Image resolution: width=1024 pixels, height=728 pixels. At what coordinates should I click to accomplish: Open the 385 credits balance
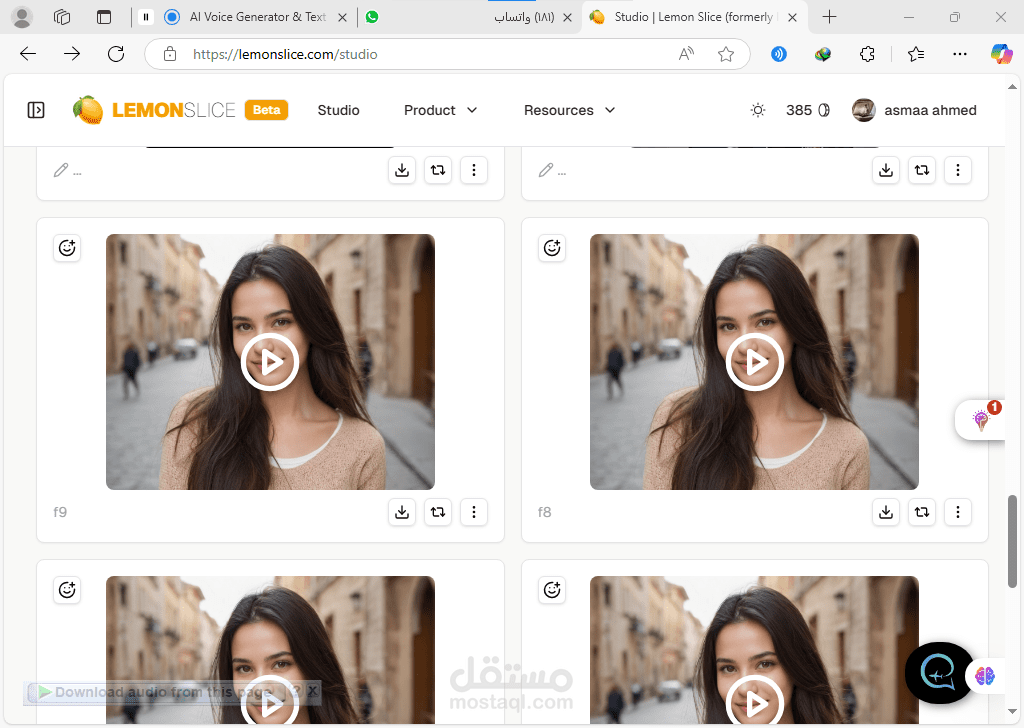pos(808,110)
